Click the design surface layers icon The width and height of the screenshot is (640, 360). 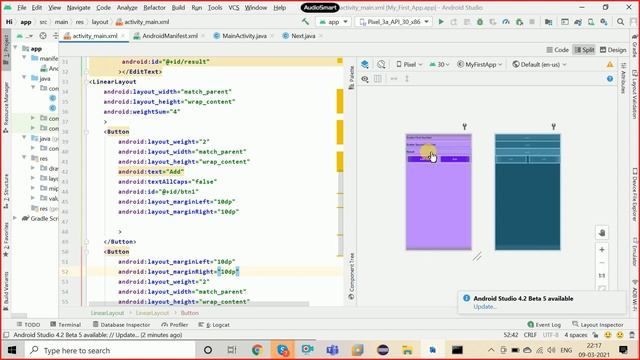(365, 64)
